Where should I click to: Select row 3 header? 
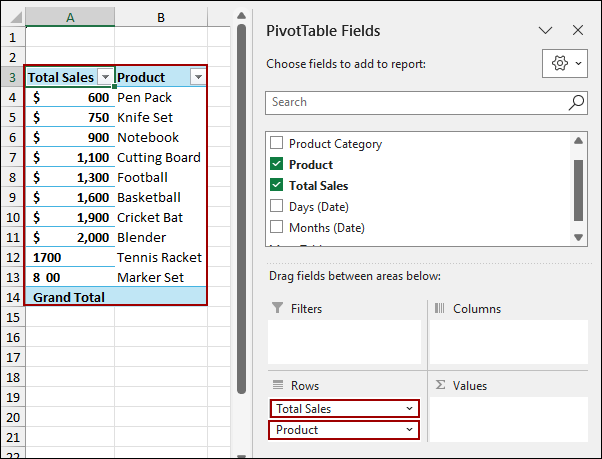coord(13,77)
